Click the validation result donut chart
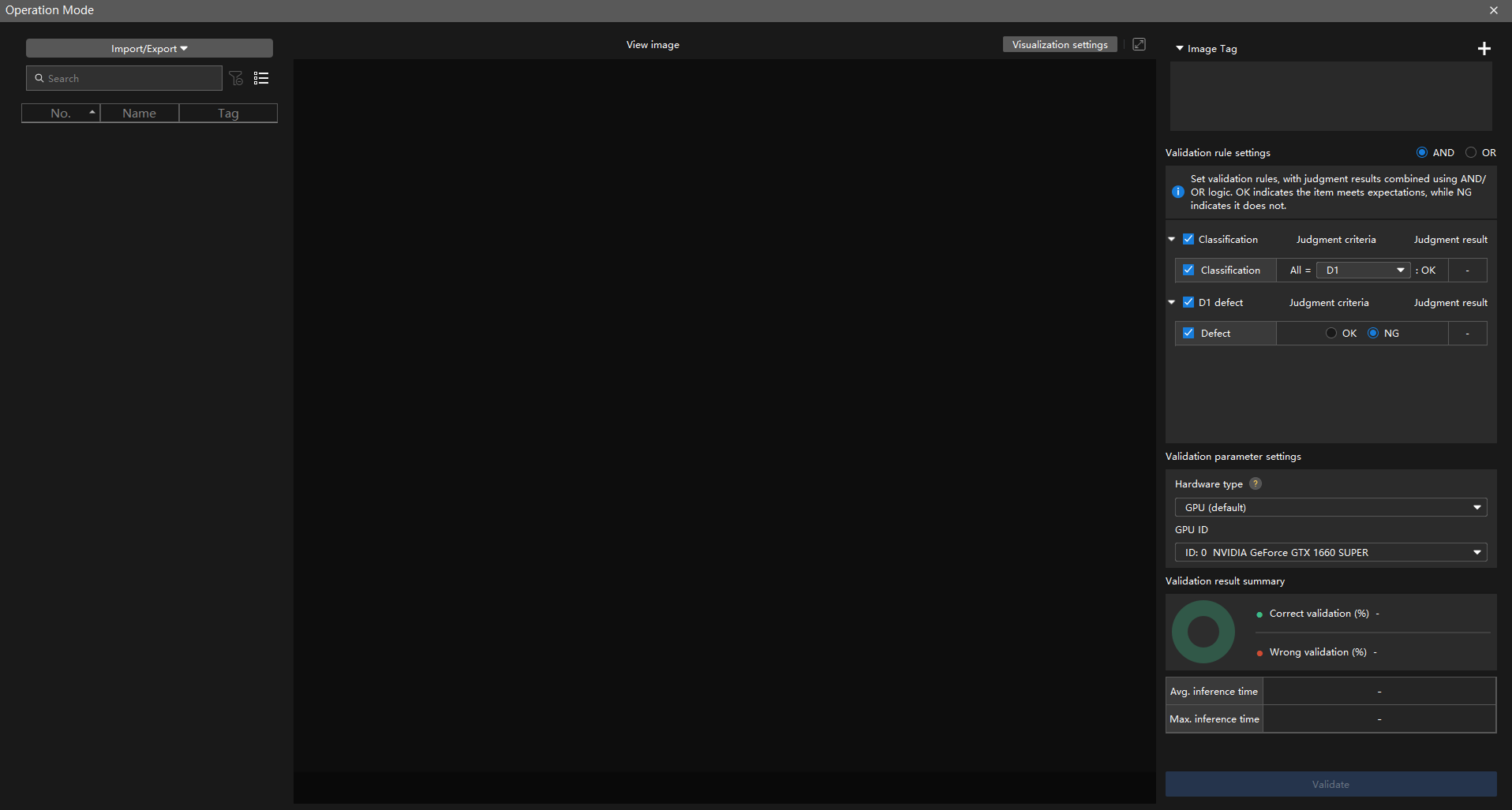This screenshot has height=810, width=1512. [1203, 632]
